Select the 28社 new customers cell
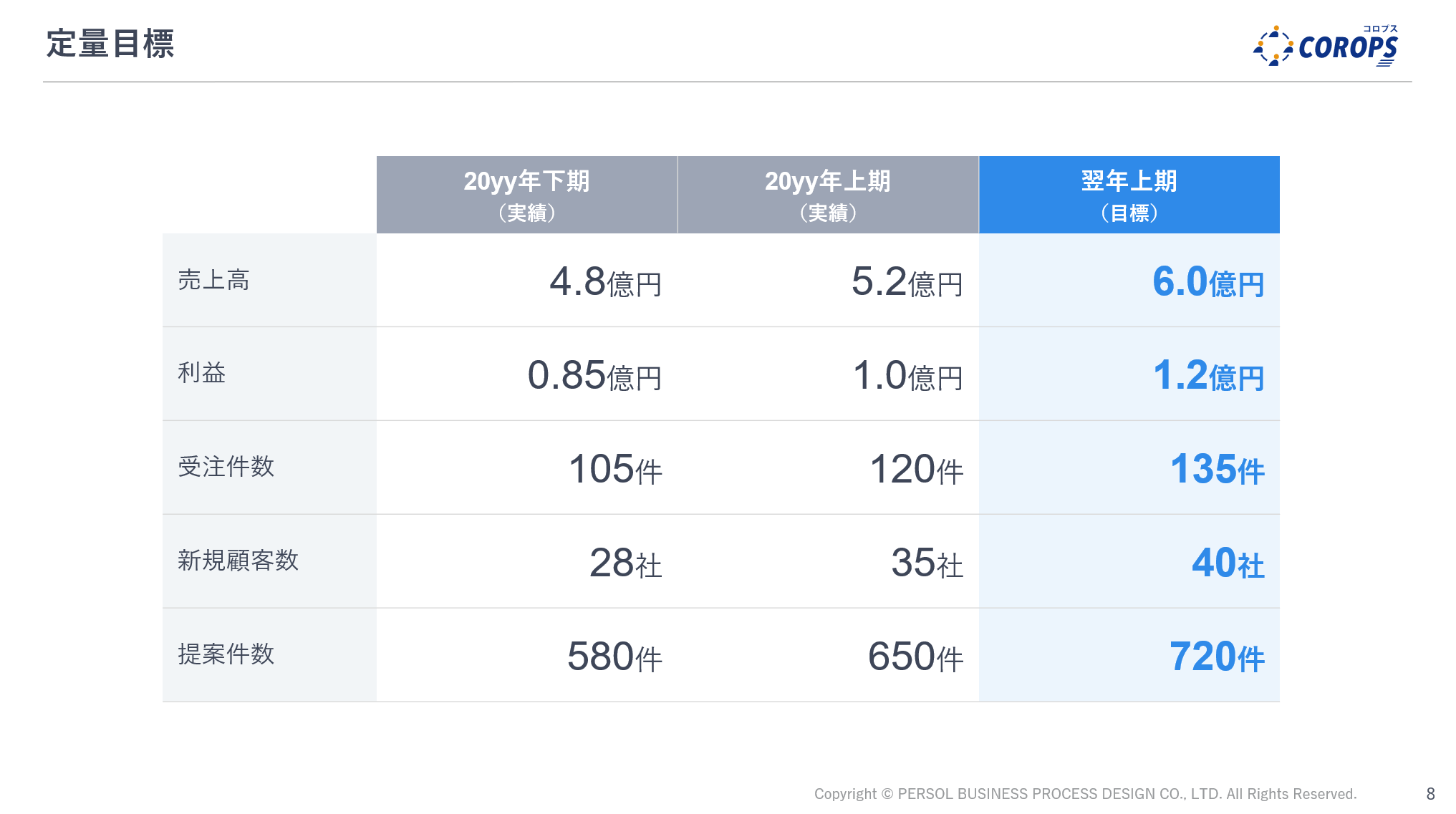 tap(625, 563)
